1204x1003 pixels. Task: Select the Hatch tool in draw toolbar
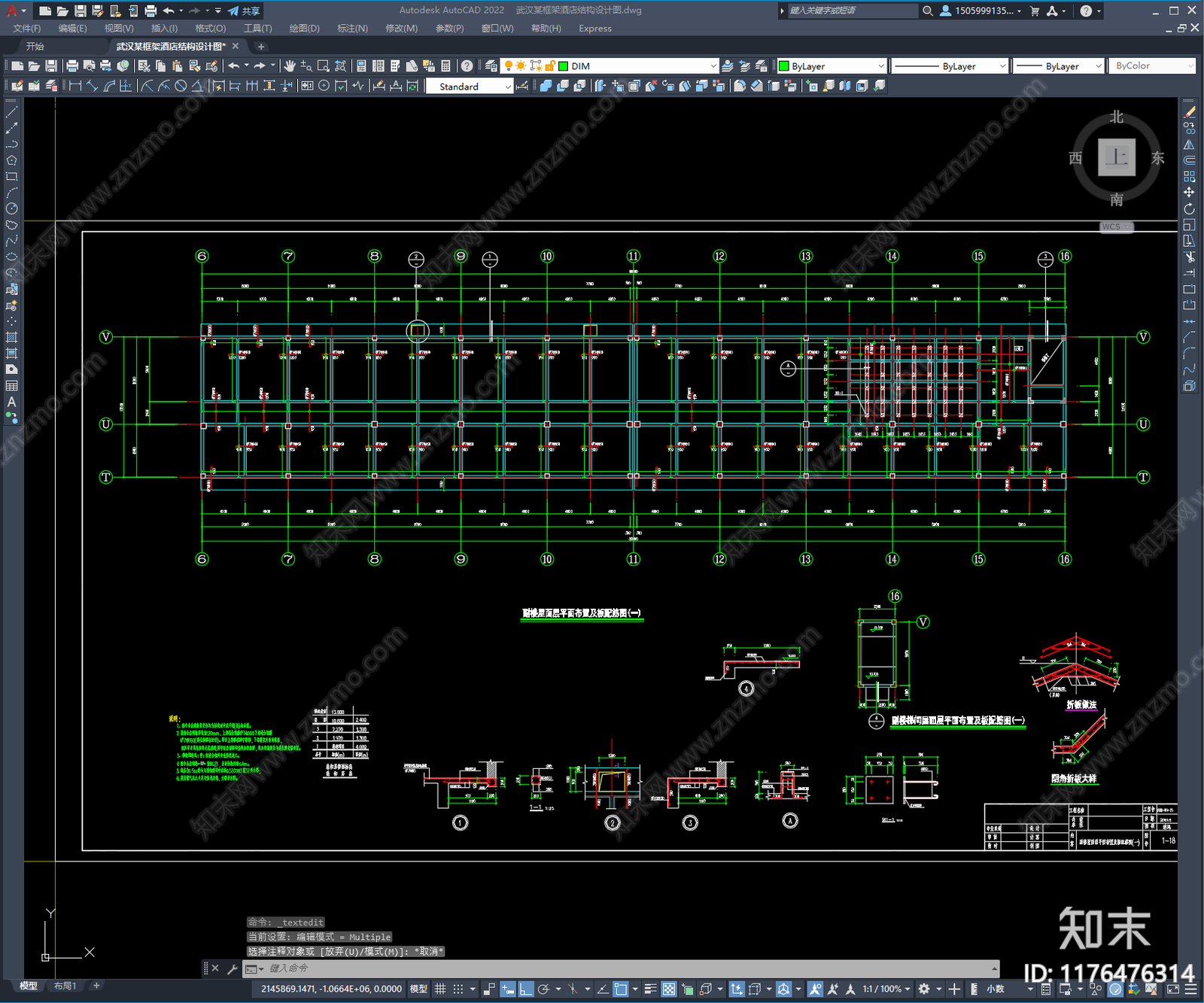(x=11, y=337)
